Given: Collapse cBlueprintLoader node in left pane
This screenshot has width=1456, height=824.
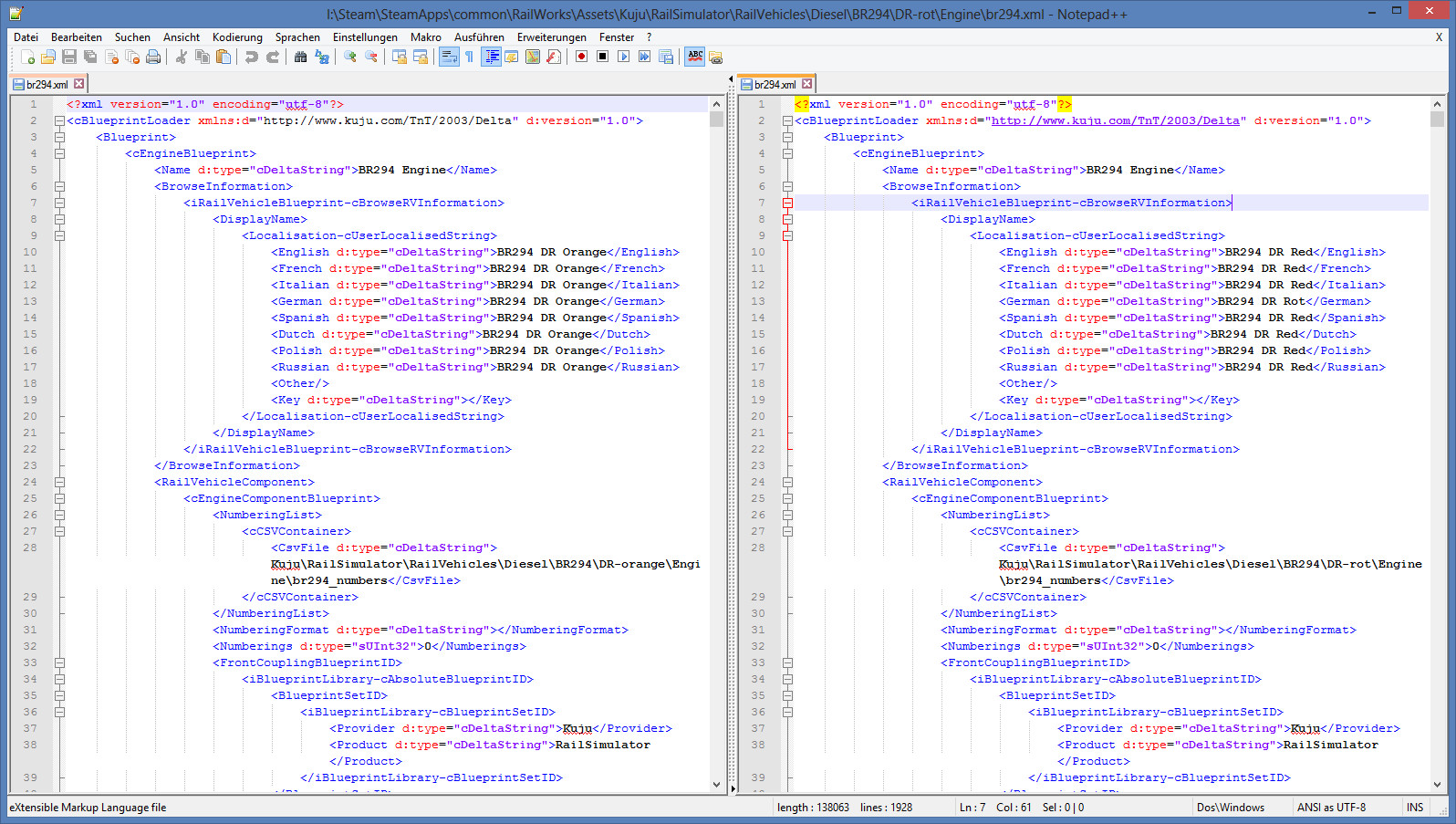Looking at the screenshot, I should (x=59, y=120).
